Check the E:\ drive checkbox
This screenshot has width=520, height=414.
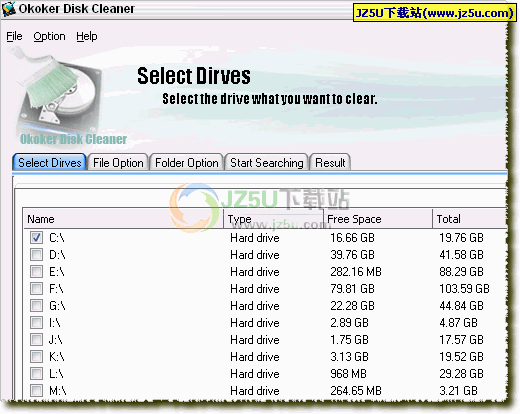(x=36, y=272)
